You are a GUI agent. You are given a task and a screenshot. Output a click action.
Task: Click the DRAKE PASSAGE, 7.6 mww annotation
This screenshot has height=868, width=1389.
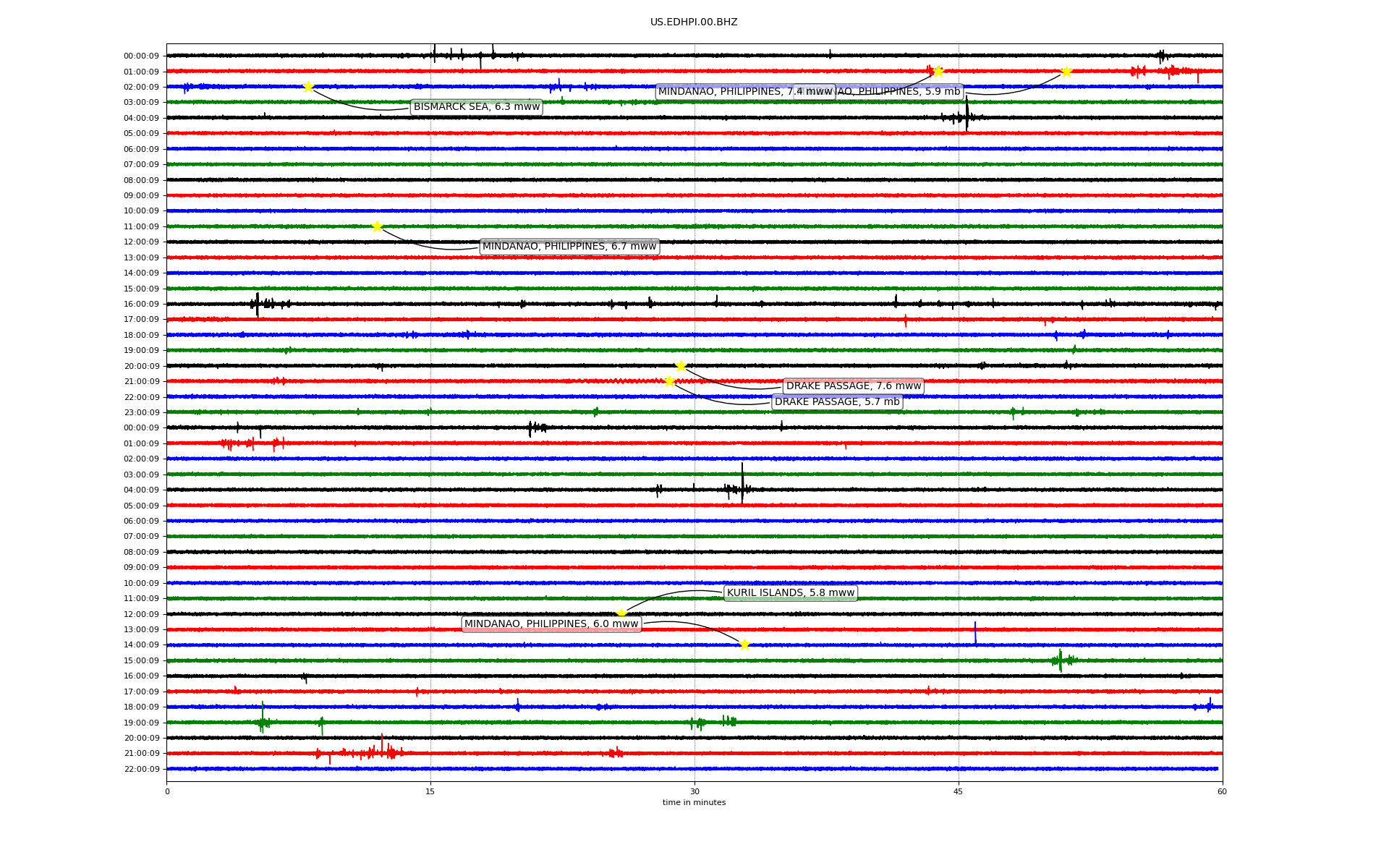853,386
